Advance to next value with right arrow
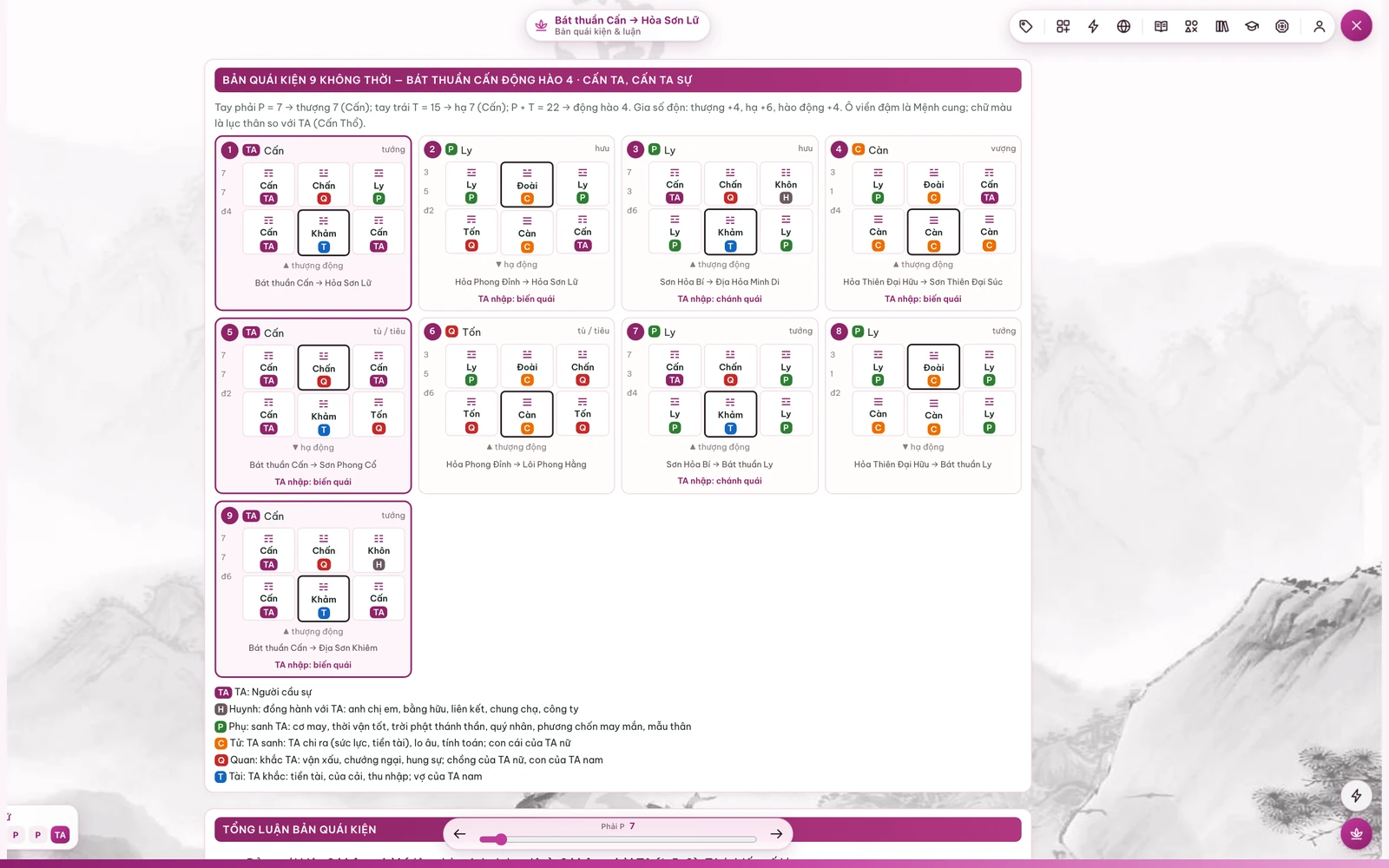The width and height of the screenshot is (1389, 868). point(776,834)
